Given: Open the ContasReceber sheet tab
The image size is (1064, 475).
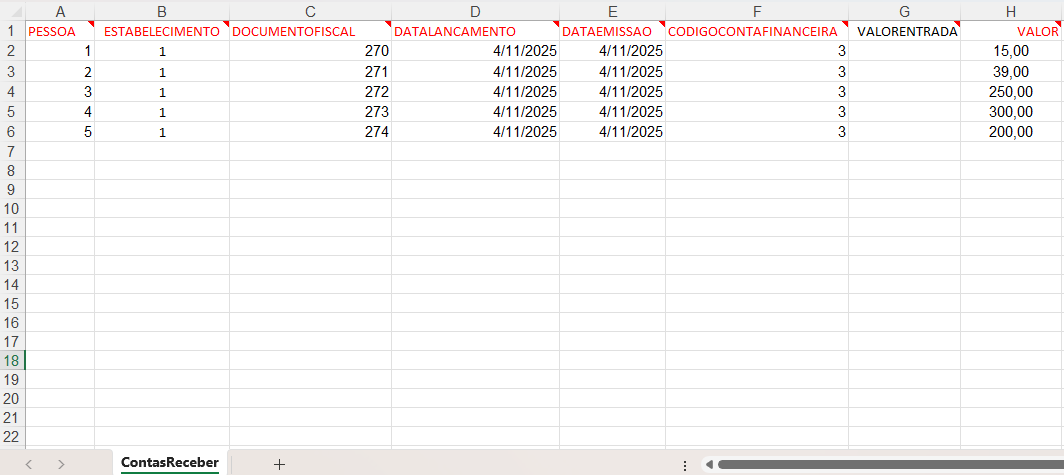Looking at the screenshot, I should click(169, 463).
